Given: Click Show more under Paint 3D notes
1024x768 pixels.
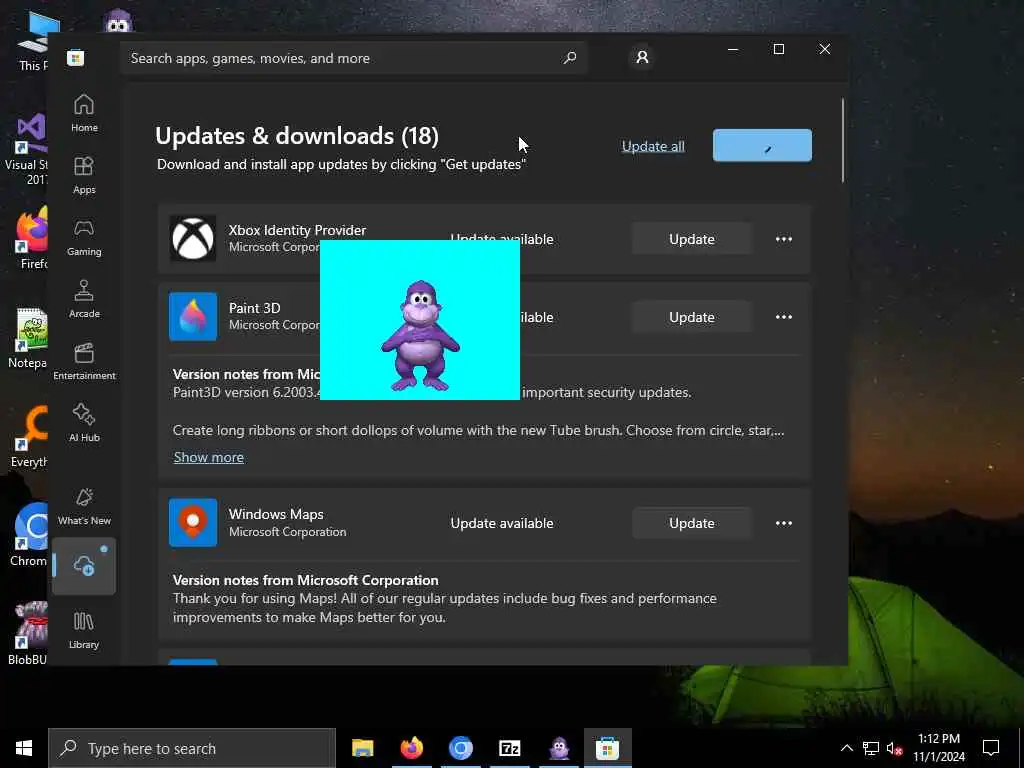Looking at the screenshot, I should (209, 457).
